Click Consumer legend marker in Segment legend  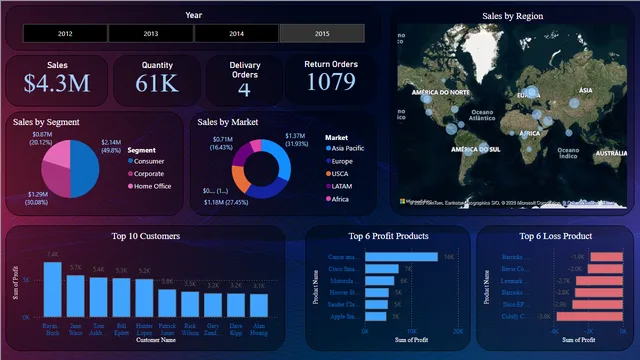[x=131, y=161]
